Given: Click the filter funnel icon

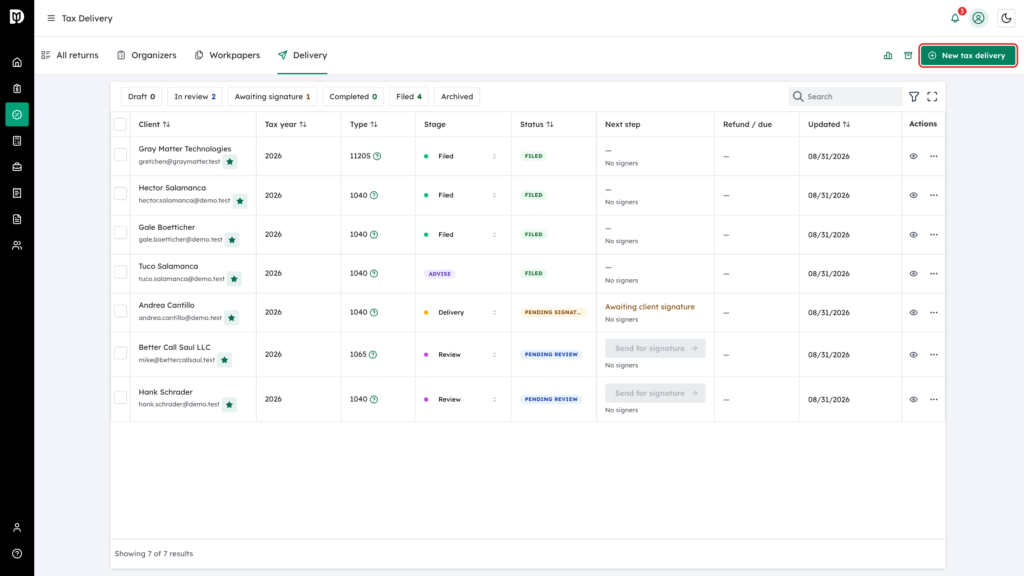Looking at the screenshot, I should click(x=914, y=97).
